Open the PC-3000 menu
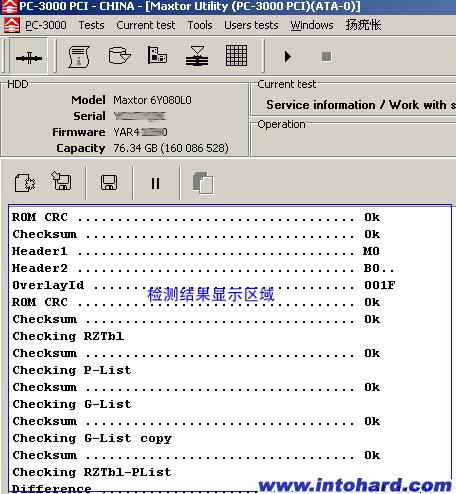Screen dimensions: 456x494 [46, 25]
